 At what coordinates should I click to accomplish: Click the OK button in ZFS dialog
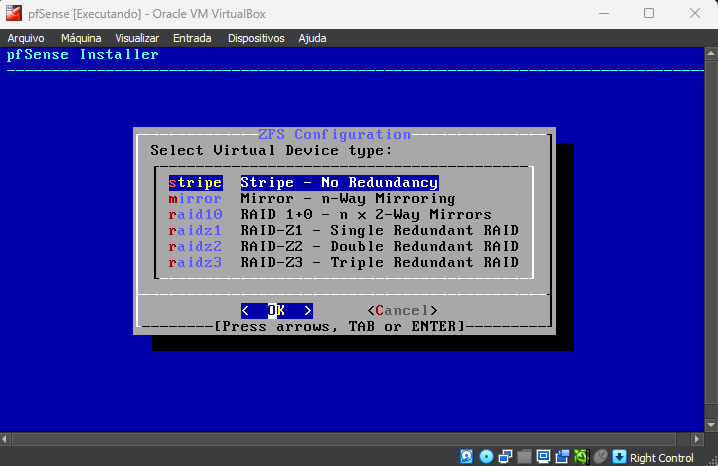point(277,311)
